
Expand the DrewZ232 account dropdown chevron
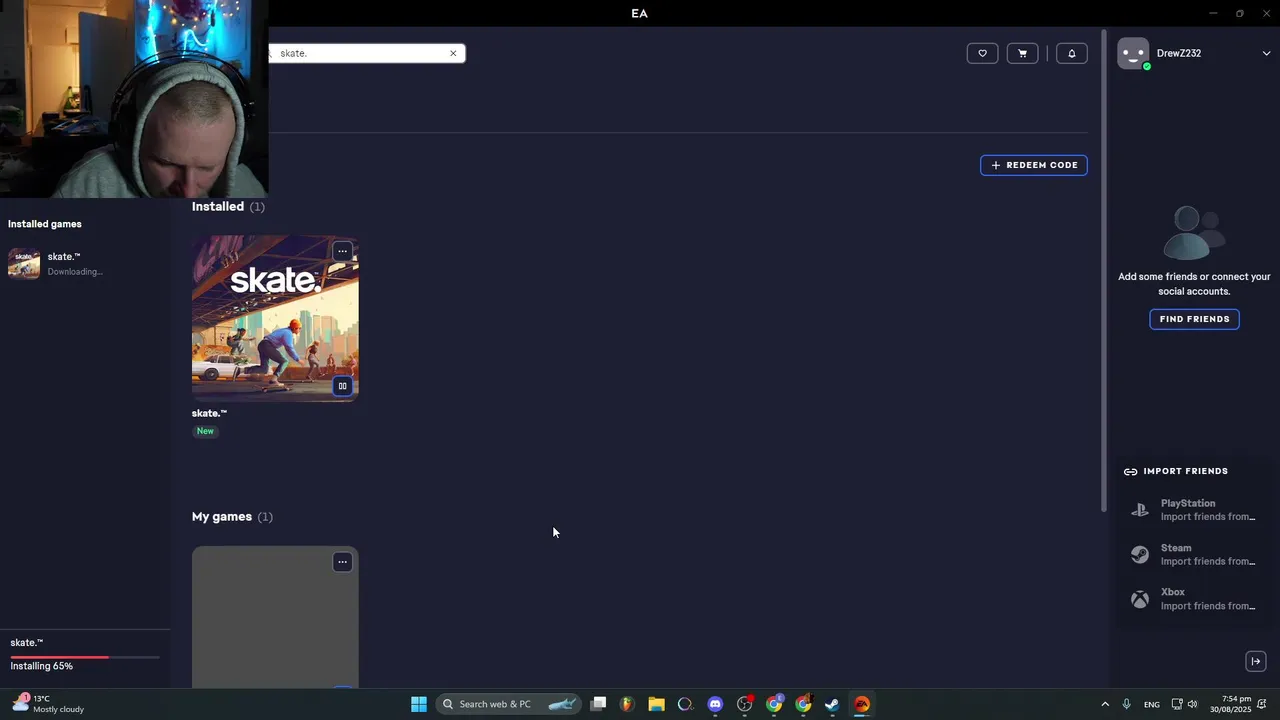(1266, 53)
